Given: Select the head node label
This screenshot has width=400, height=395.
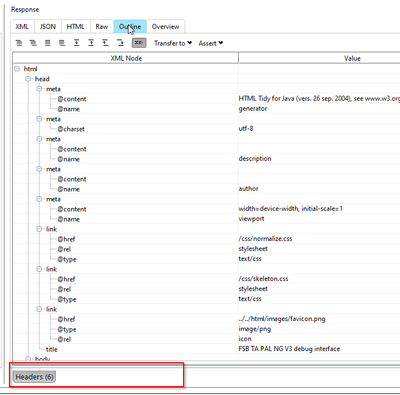Looking at the screenshot, I should (x=42, y=79).
